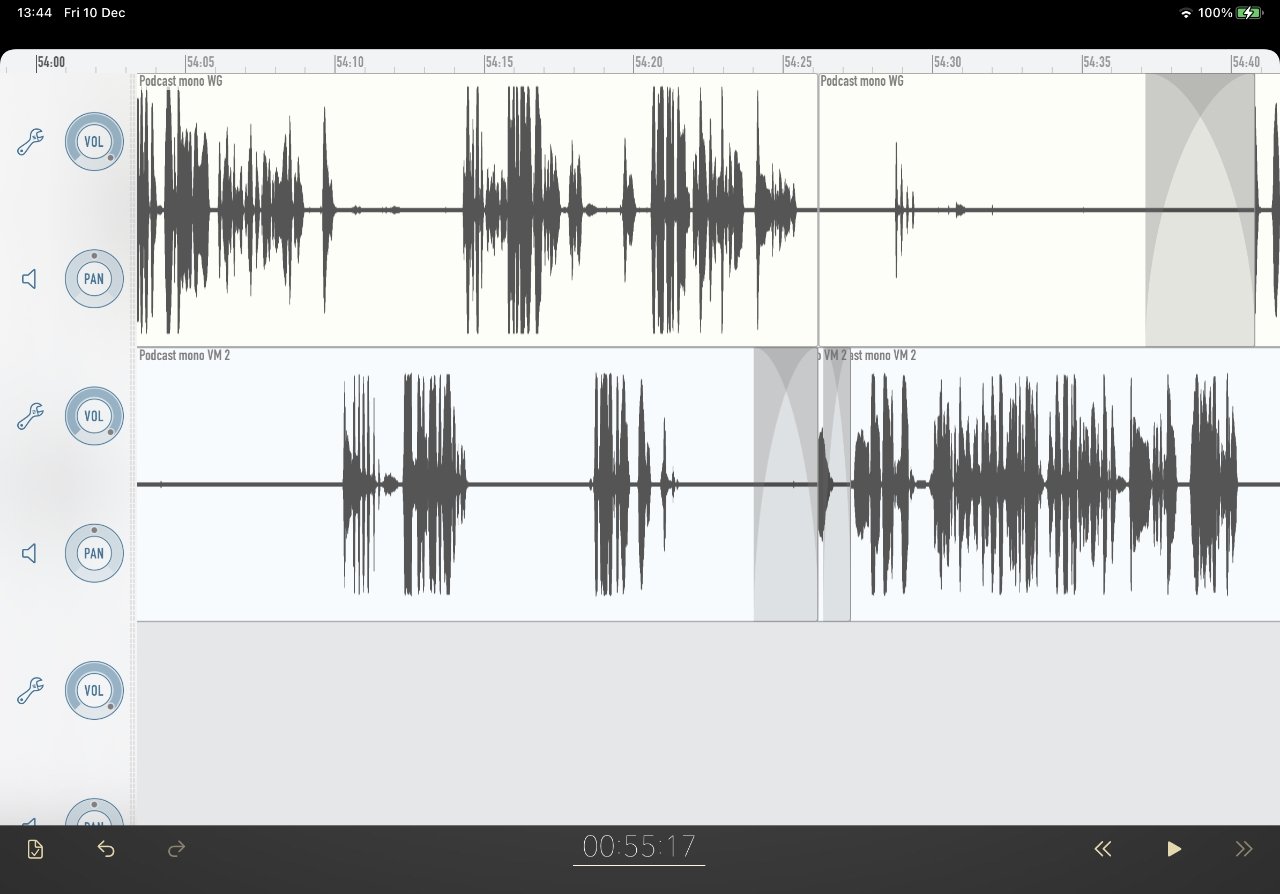The width and height of the screenshot is (1280, 894).
Task: Jump to 54:15 on the timeline ruler
Action: pyautogui.click(x=498, y=62)
